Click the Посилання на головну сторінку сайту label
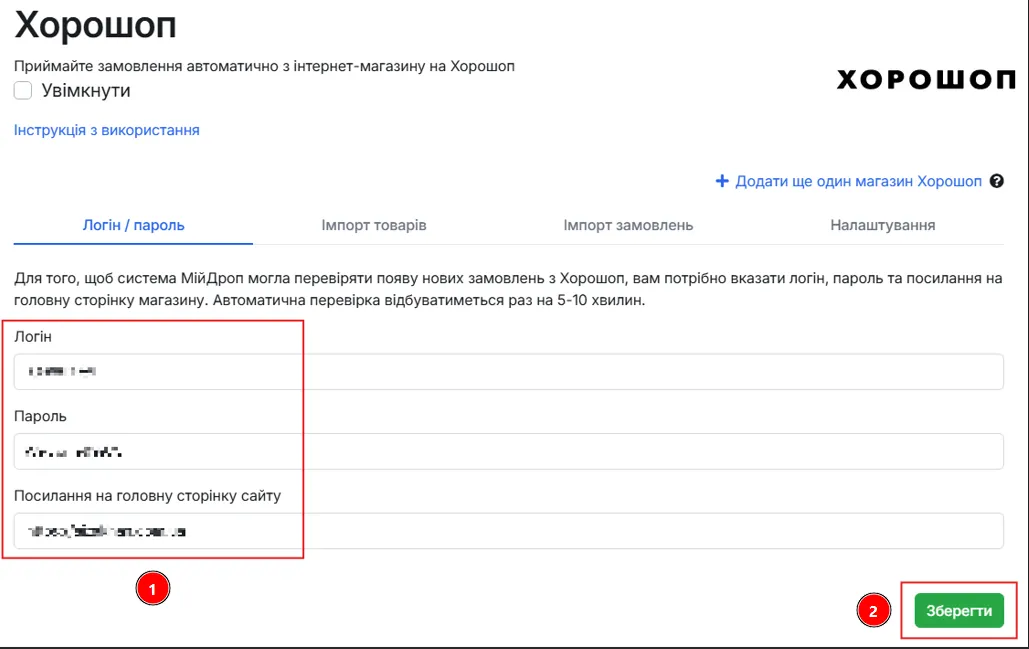The image size is (1029, 649). pyautogui.click(x=147, y=495)
